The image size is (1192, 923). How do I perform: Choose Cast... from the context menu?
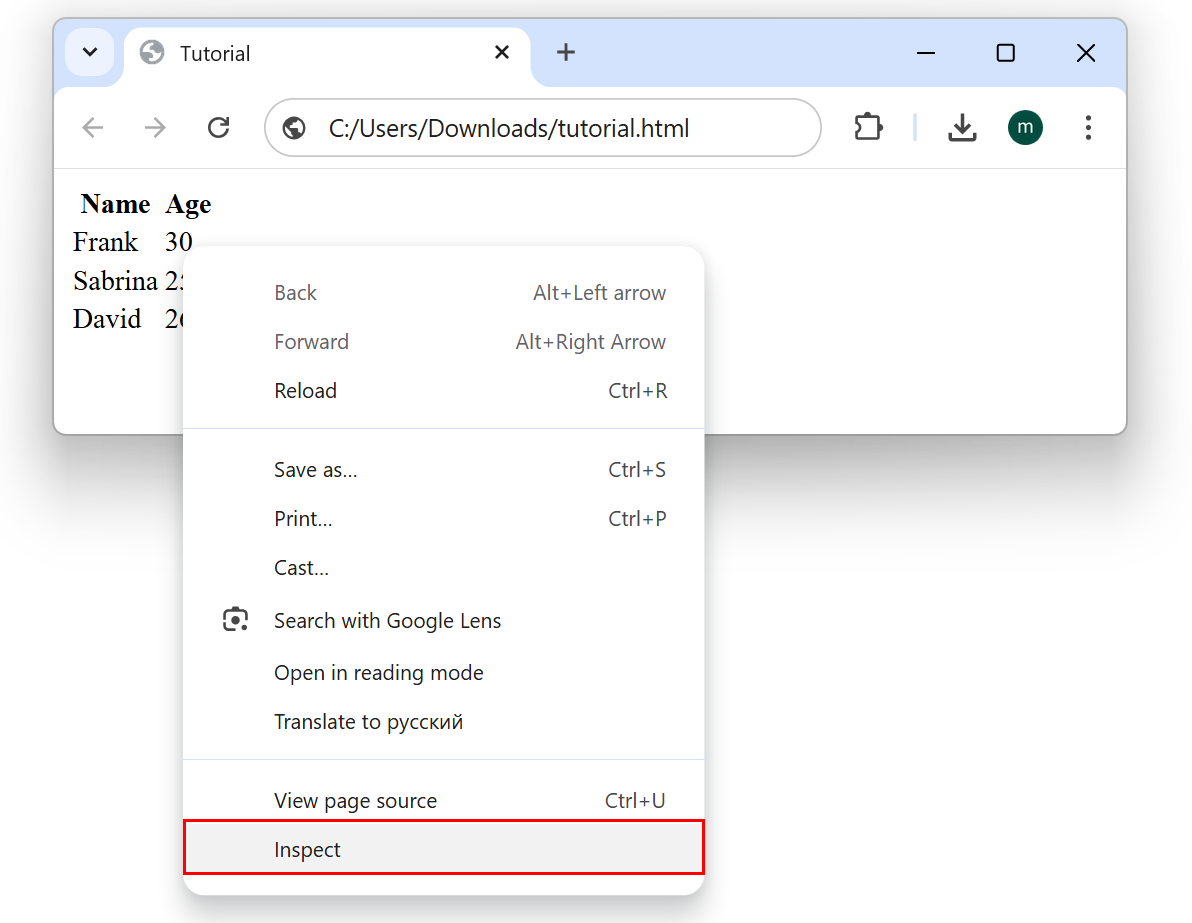tap(301, 568)
